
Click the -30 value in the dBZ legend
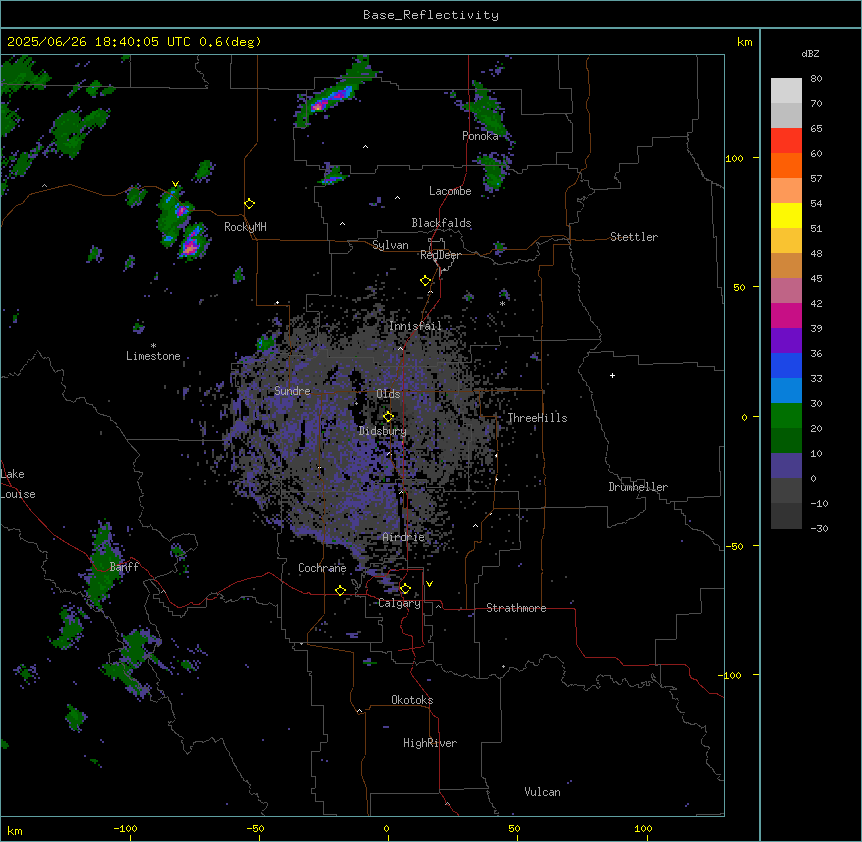[819, 528]
